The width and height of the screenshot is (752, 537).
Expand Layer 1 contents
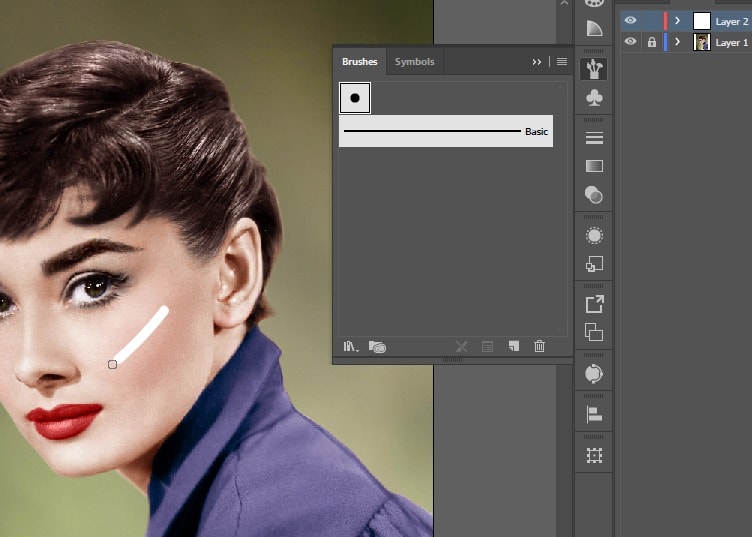(x=677, y=42)
